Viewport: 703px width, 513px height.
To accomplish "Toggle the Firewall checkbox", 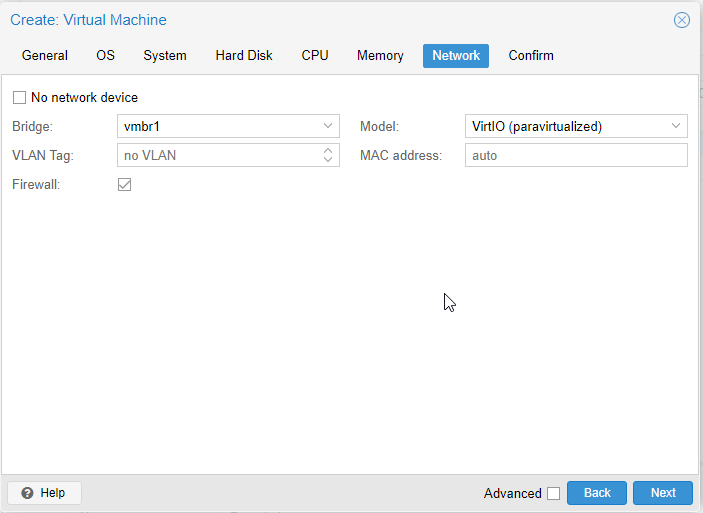I will click(124, 184).
